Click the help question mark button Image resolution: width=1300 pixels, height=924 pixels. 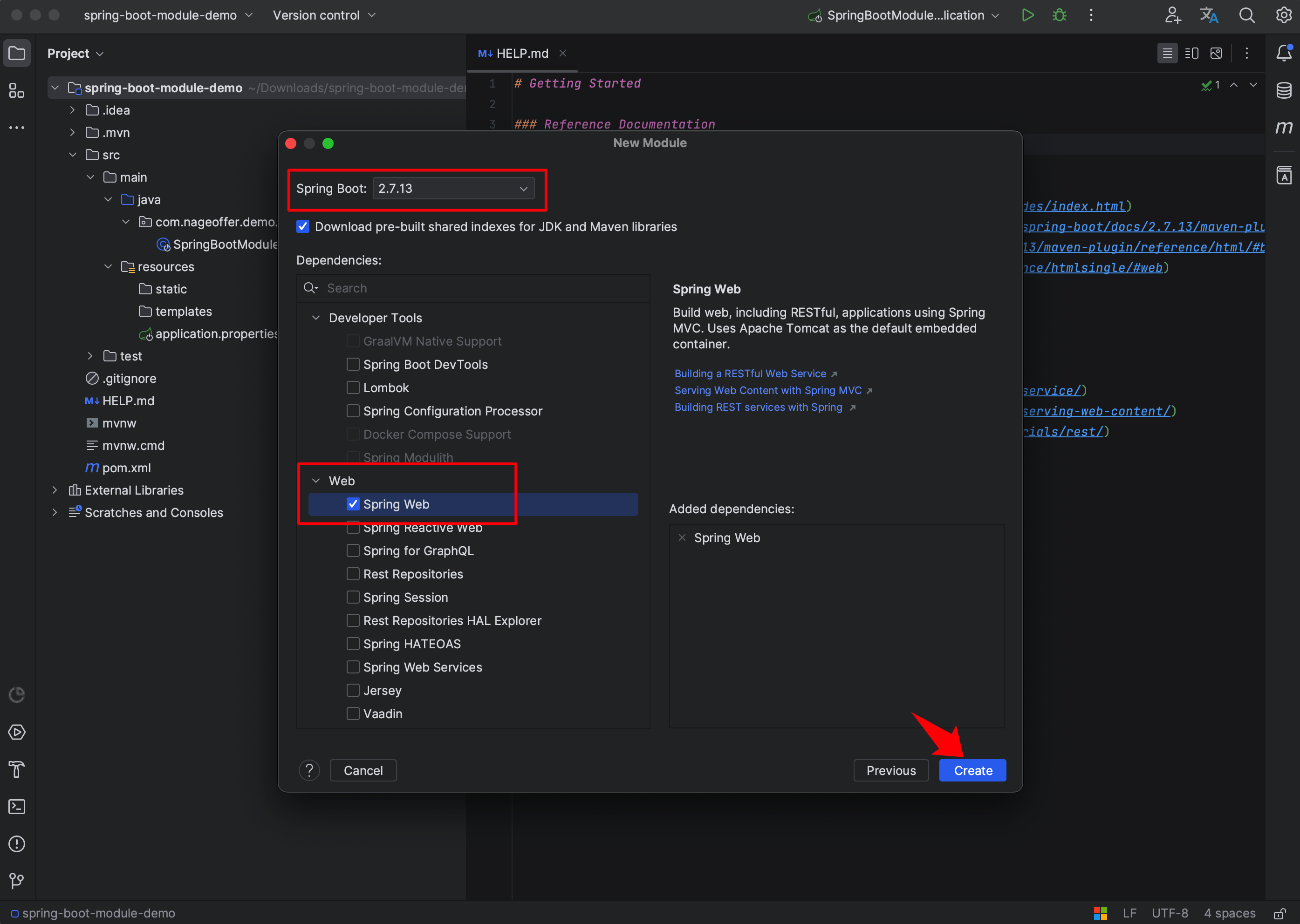coord(309,770)
